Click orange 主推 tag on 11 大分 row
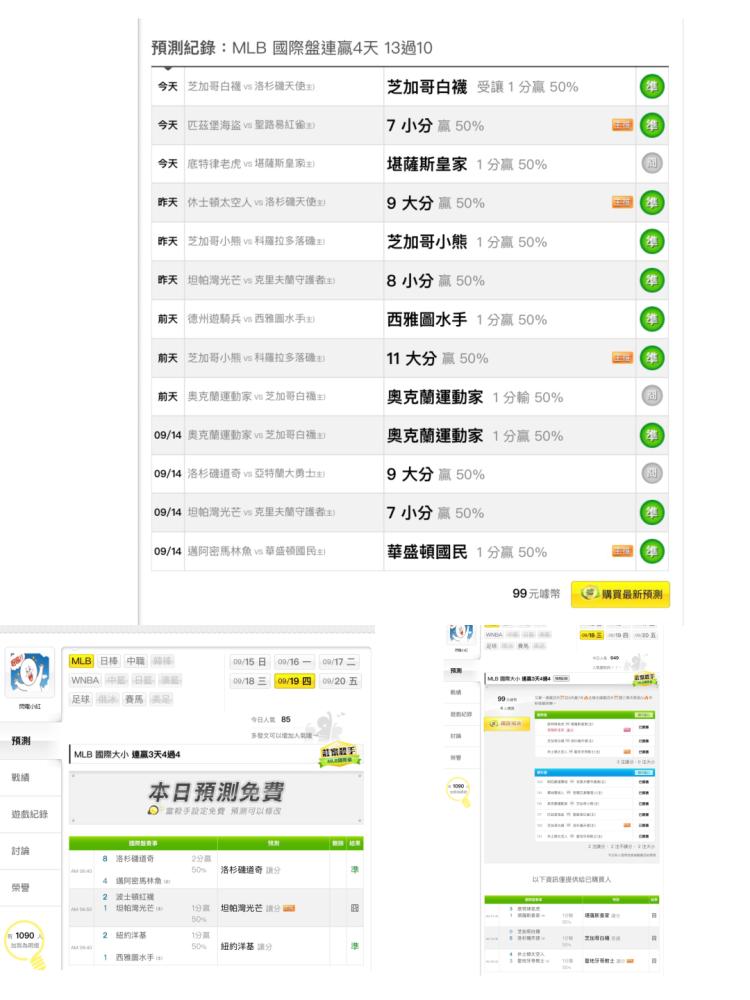The height and width of the screenshot is (1000, 750). (622, 357)
